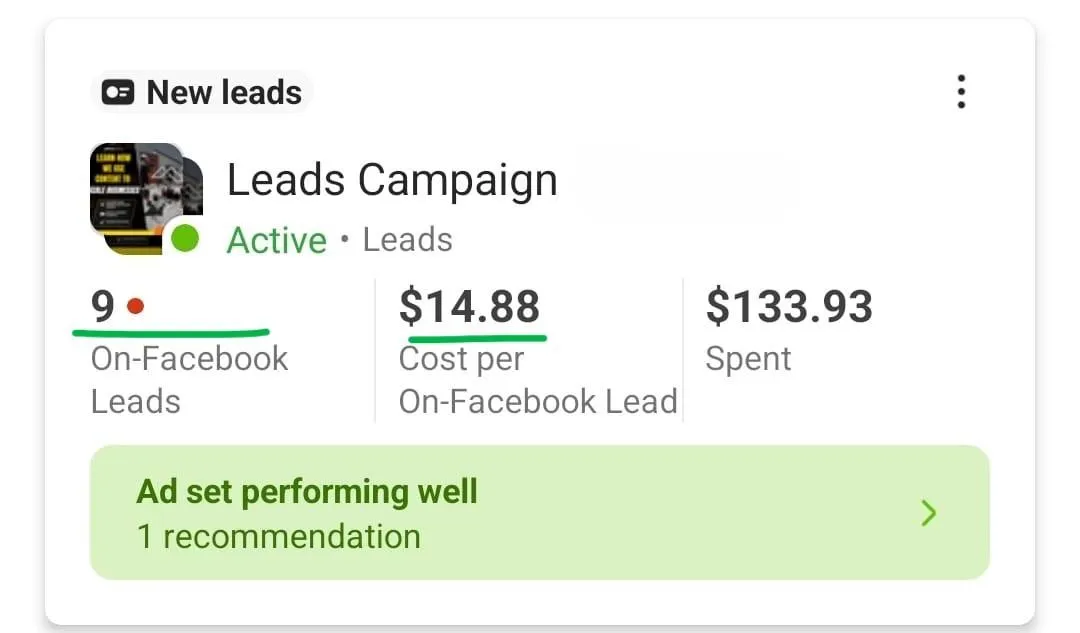Select the Spent metric label
Screen dimensions: 1080x633
pyautogui.click(x=748, y=359)
